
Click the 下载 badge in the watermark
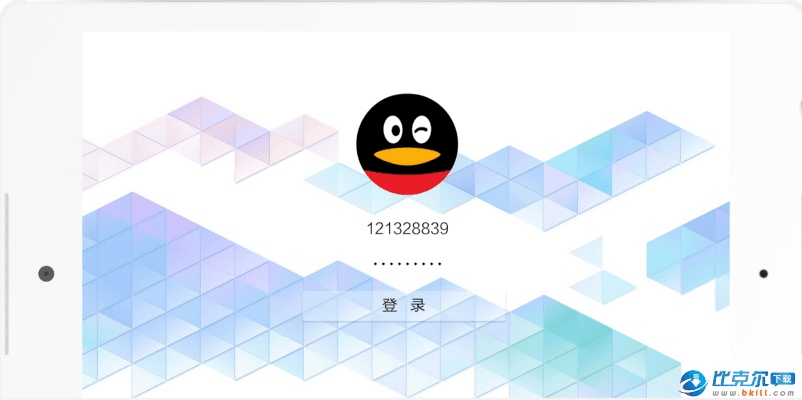pyautogui.click(x=781, y=379)
